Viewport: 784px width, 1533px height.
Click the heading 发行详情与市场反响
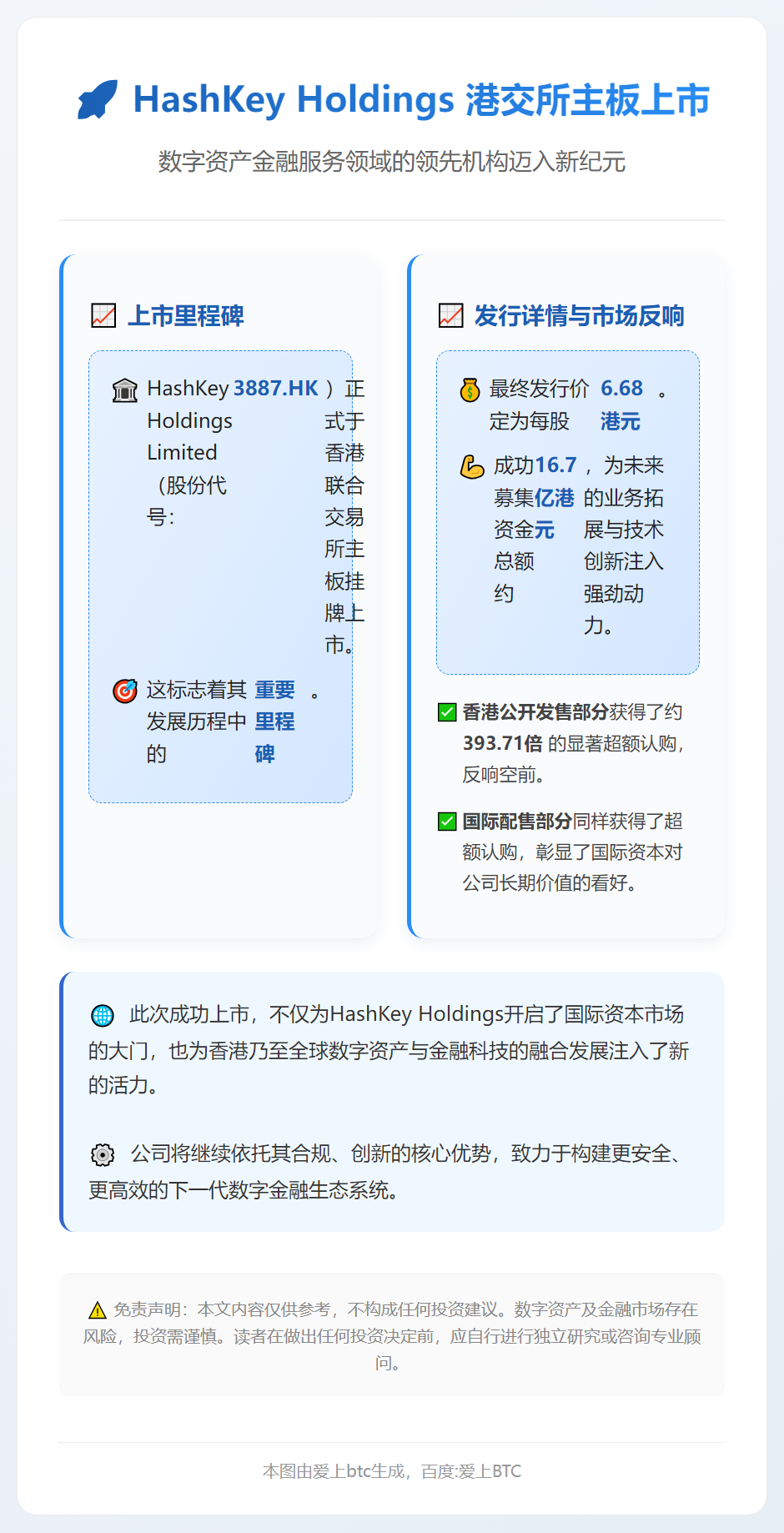[580, 316]
